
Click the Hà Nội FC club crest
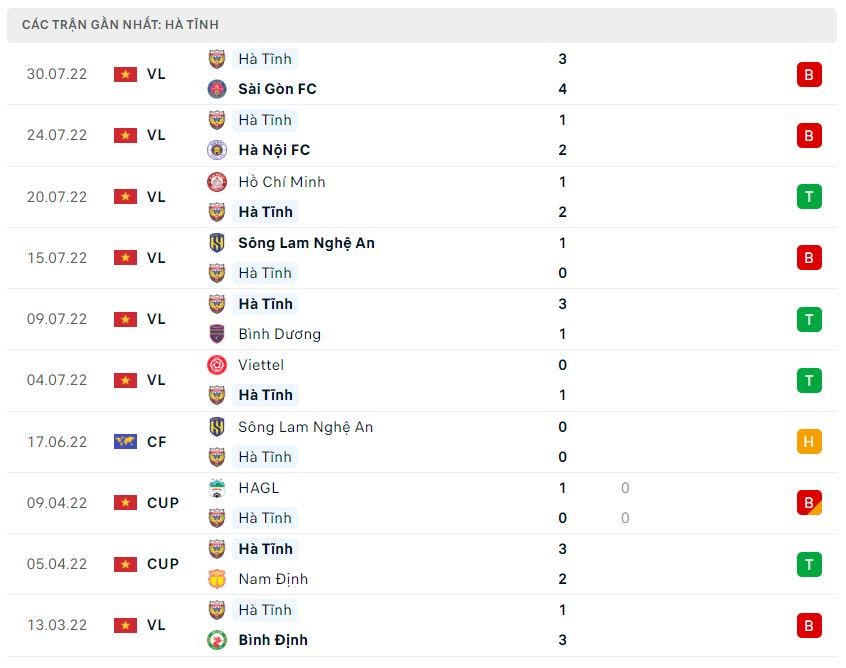tap(217, 150)
